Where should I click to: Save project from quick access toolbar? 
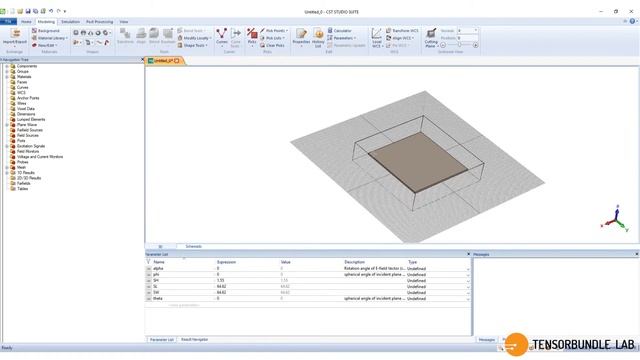pos(28,11)
